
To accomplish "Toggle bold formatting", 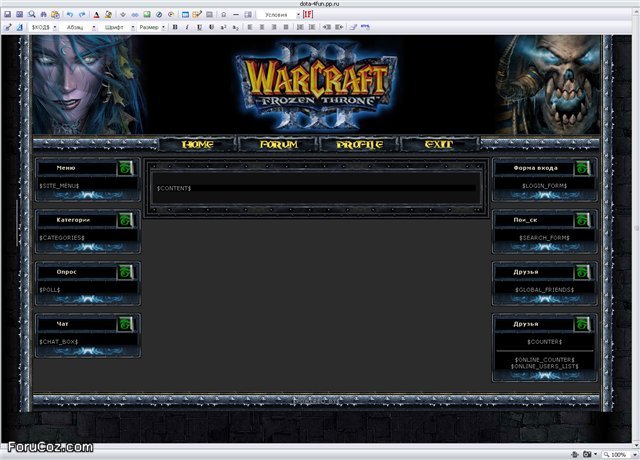I will 175,27.
